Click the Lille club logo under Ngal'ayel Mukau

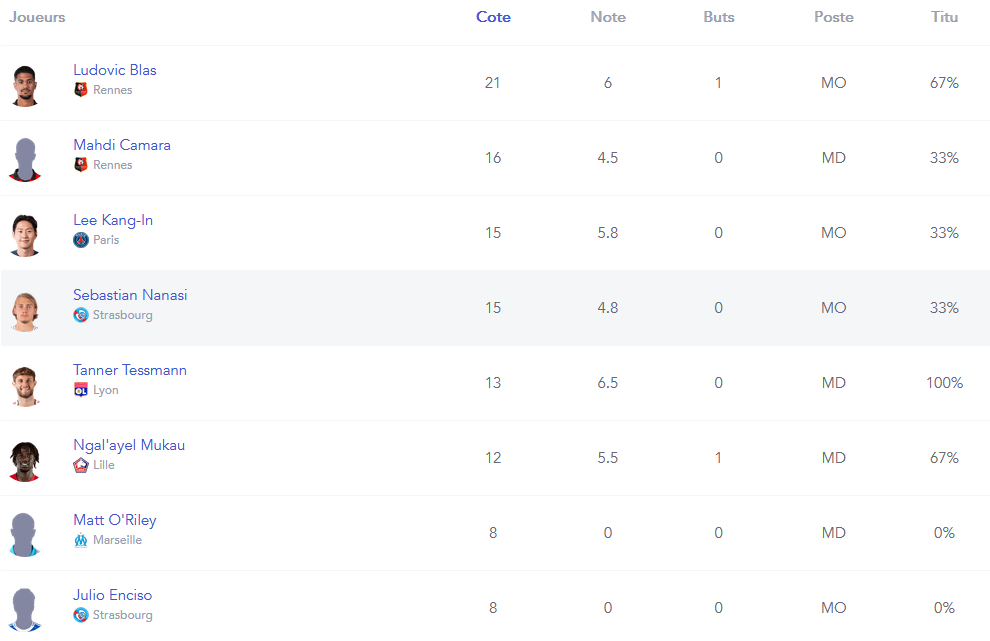[81, 465]
